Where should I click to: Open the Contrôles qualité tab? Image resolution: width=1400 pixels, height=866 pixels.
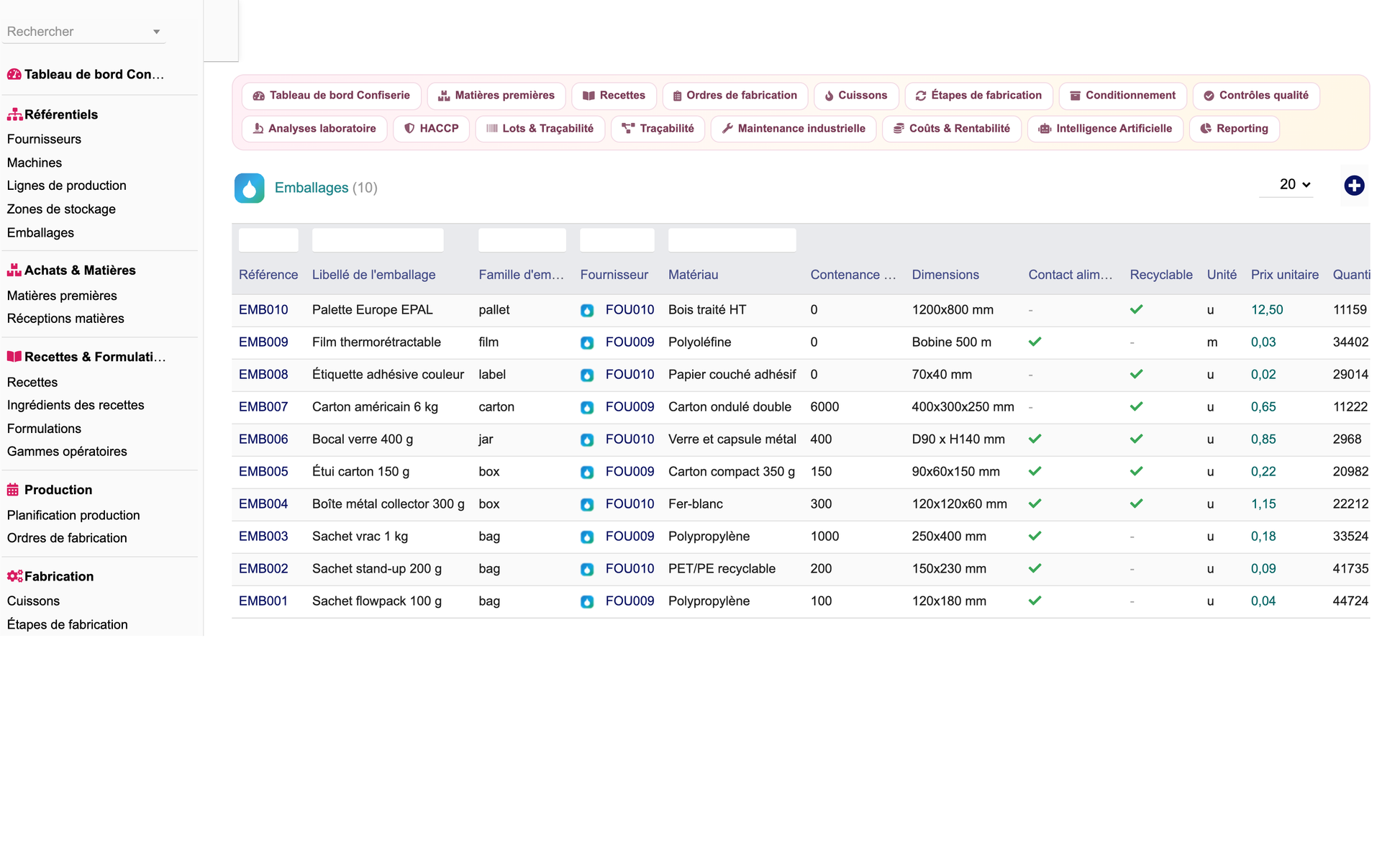1256,96
